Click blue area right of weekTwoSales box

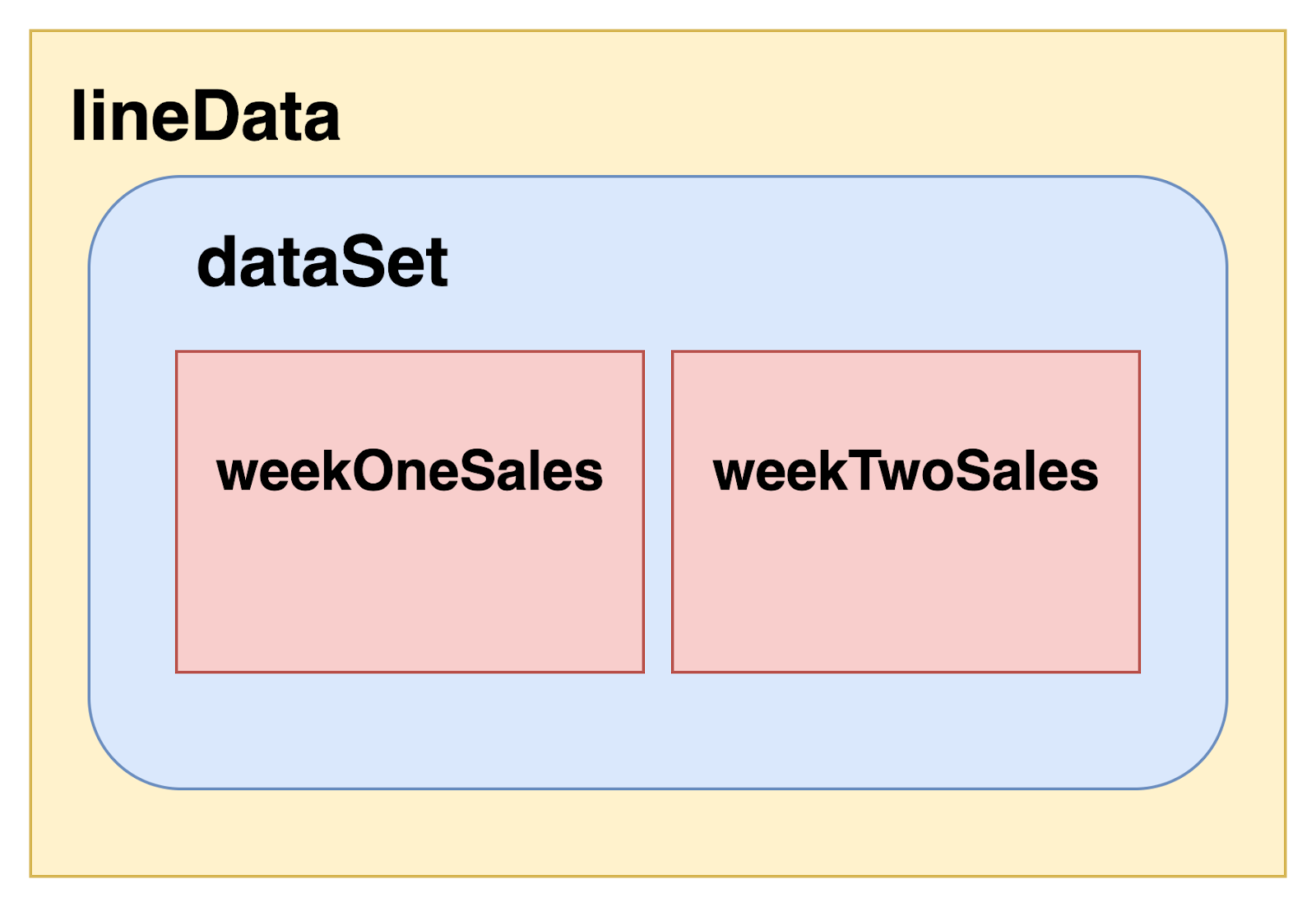click(x=1183, y=511)
